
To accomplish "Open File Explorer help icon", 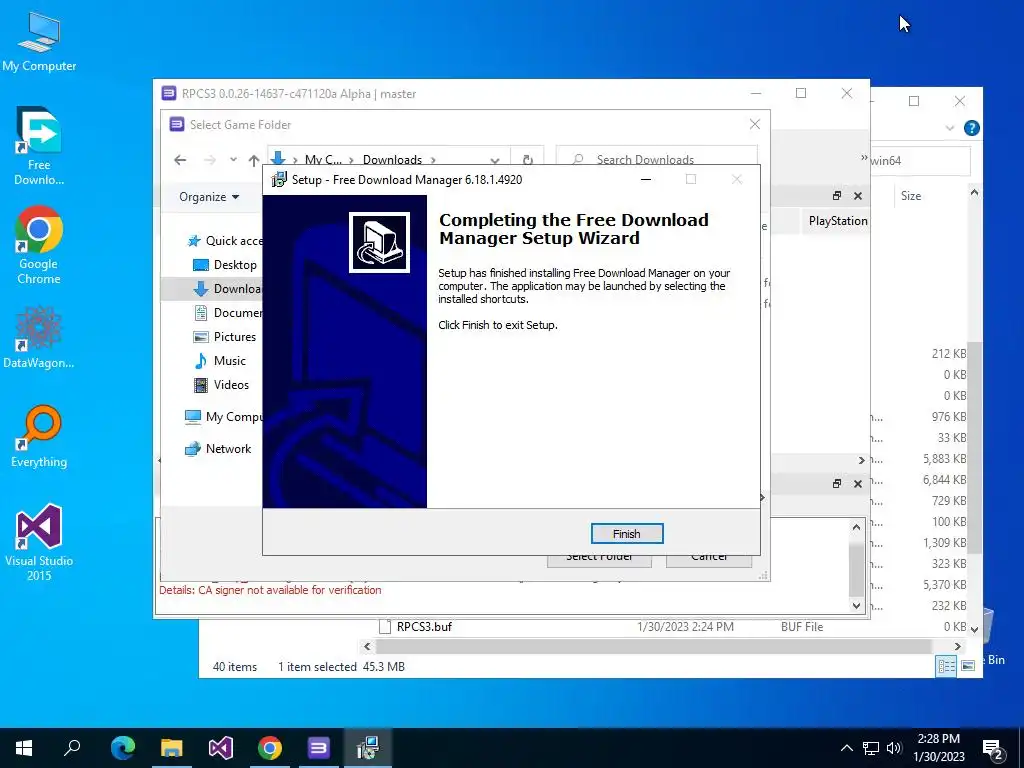I will click(971, 128).
